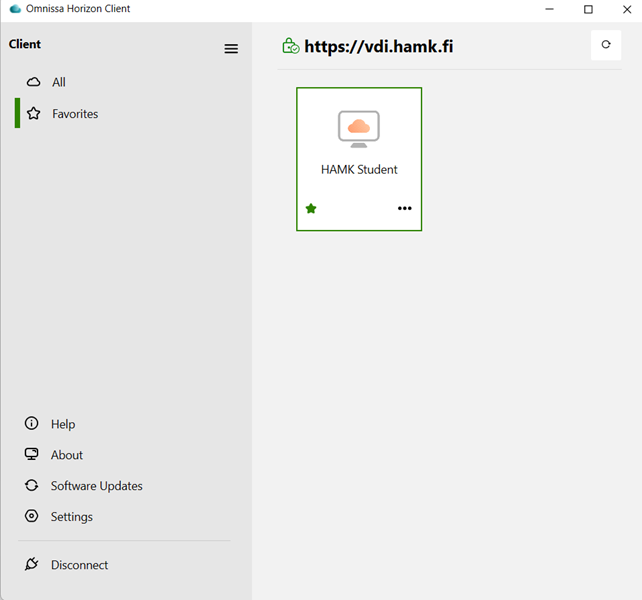Viewport: 642px width, 600px height.
Task: Click the secure lock icon before the URL
Action: tap(291, 46)
